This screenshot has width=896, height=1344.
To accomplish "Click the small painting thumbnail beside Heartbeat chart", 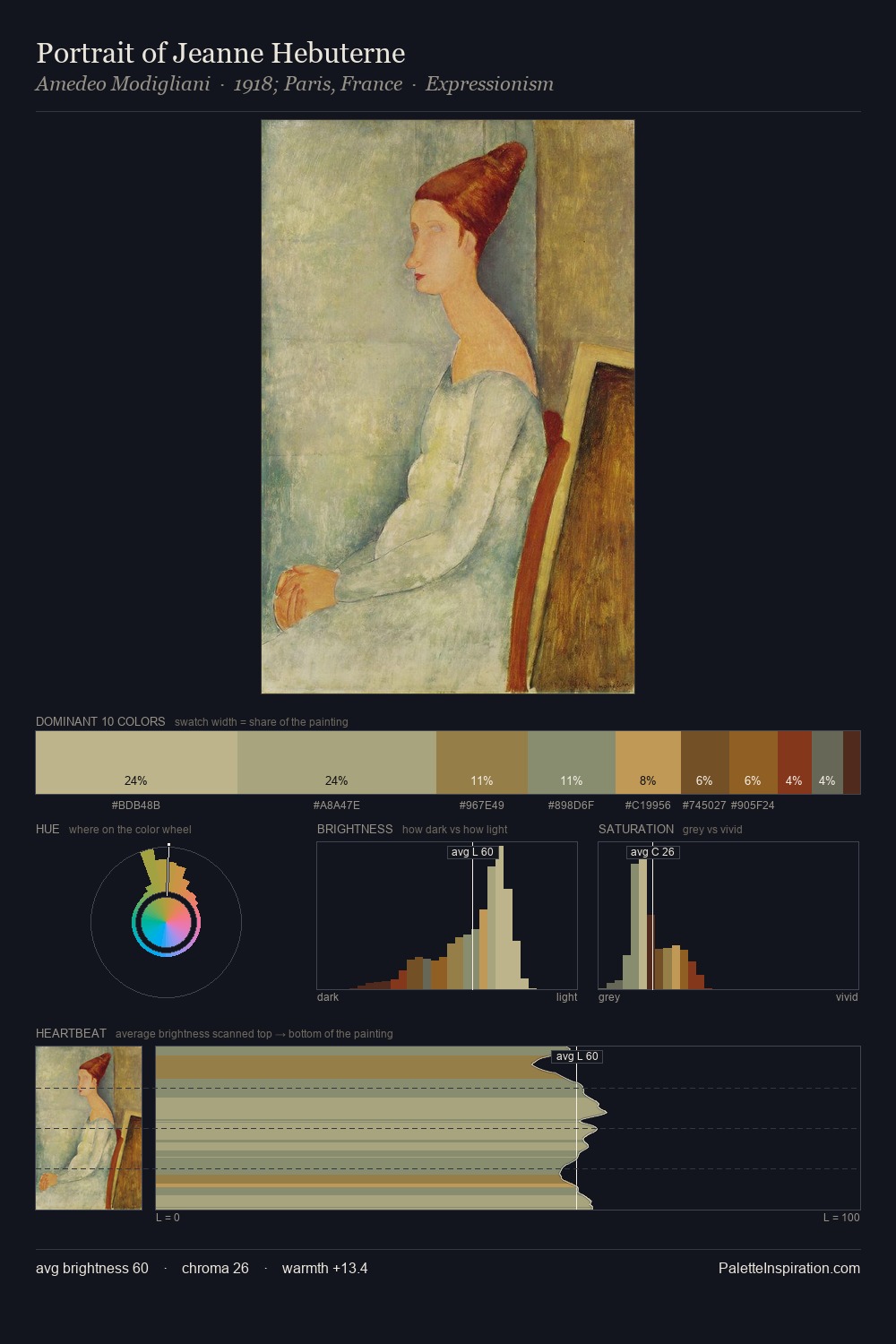I will 89,1128.
